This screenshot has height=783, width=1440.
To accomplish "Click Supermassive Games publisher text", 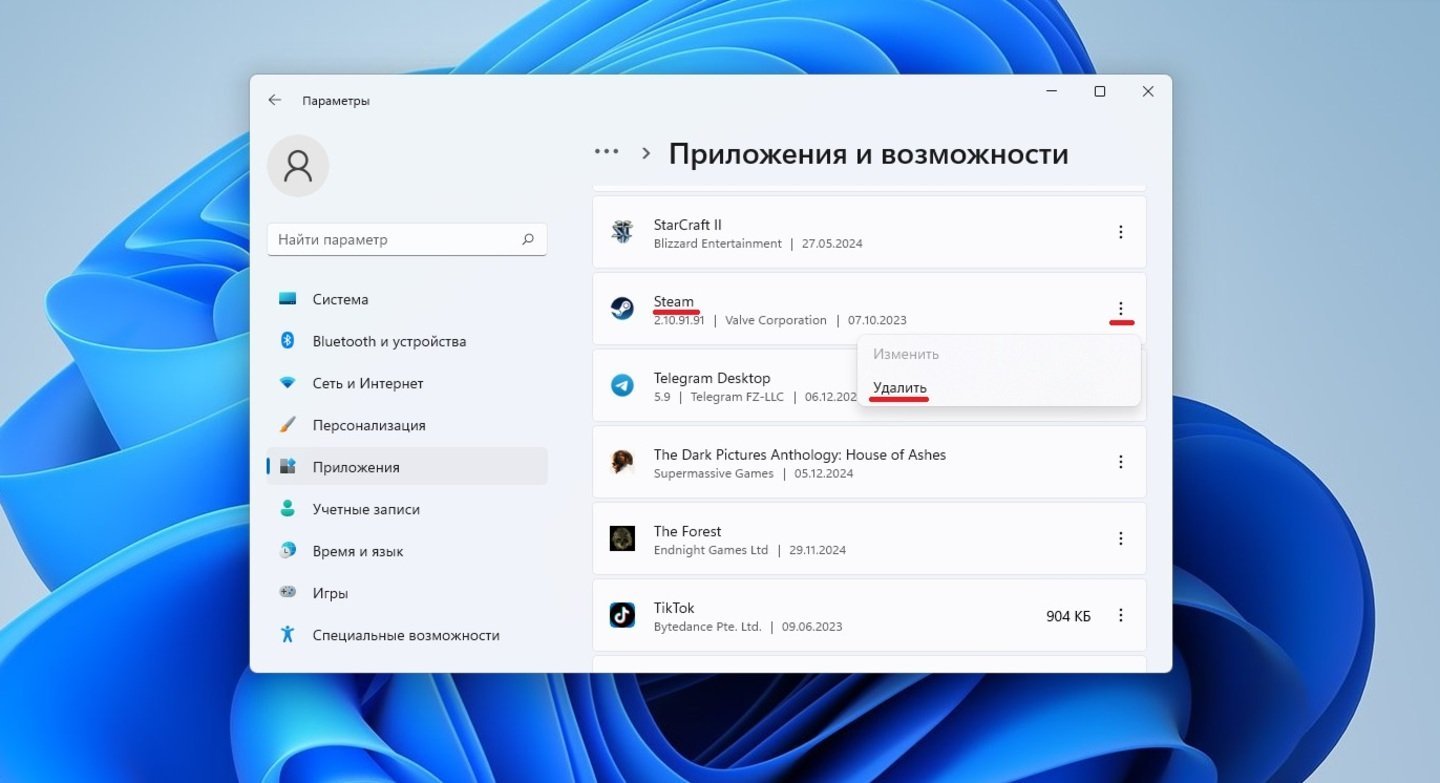I will (x=714, y=474).
